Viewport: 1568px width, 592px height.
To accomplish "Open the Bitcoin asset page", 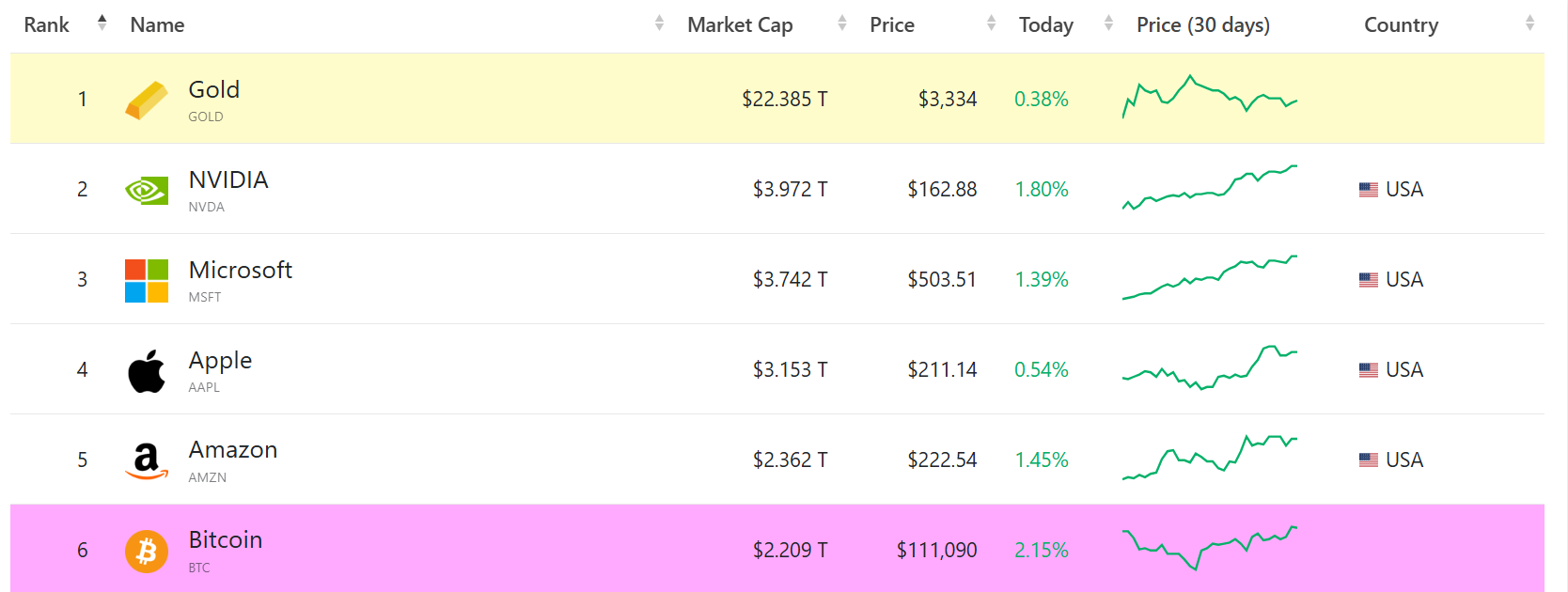I will coord(226,539).
